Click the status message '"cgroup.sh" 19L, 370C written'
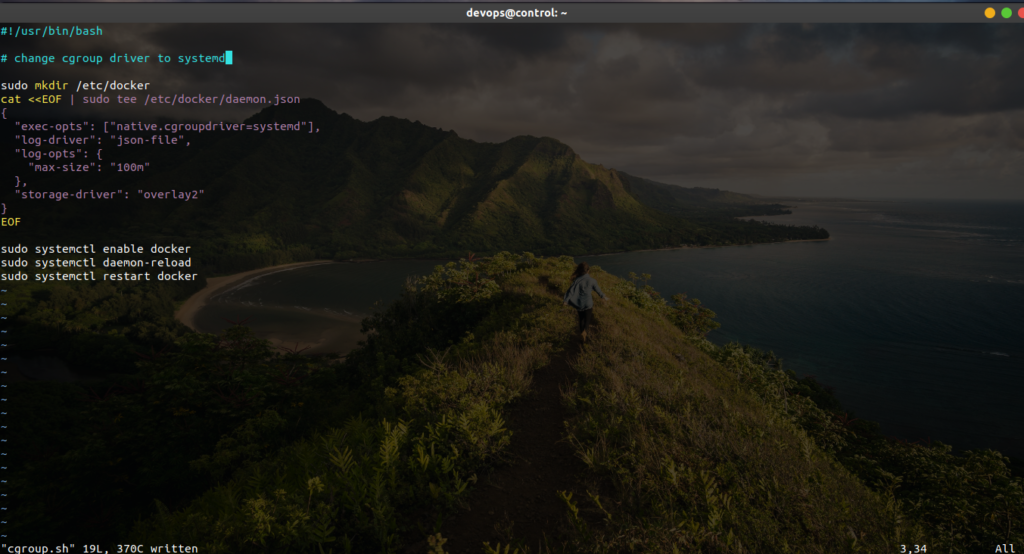Viewport: 1024px width, 554px height. (99, 548)
